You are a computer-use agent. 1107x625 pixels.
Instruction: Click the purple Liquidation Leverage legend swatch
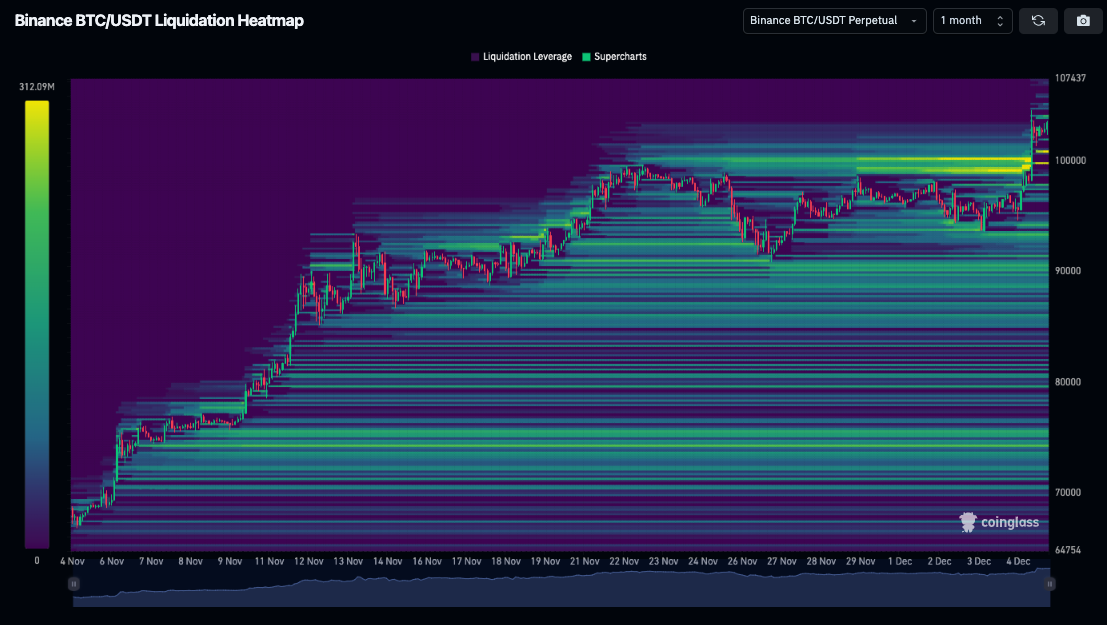point(475,56)
